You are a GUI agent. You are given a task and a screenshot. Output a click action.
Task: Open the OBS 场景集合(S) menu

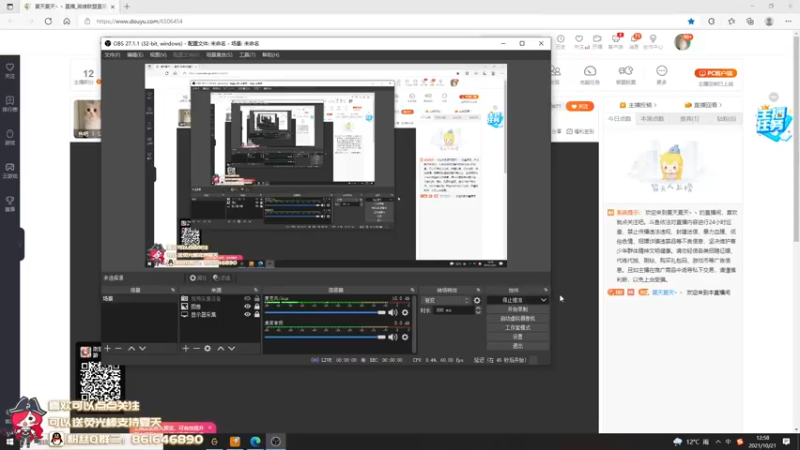coord(219,55)
